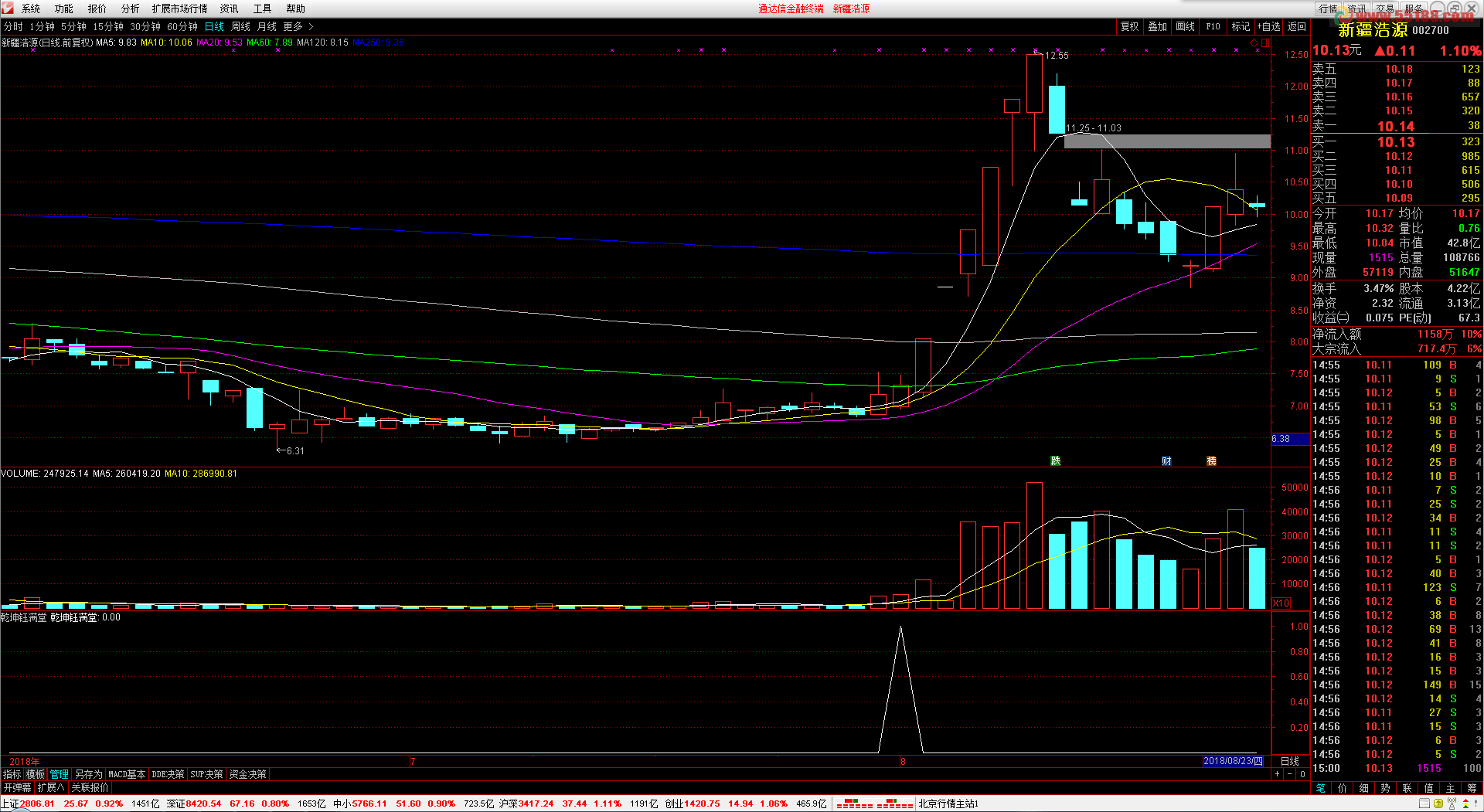This screenshot has width=1484, height=812.
Task: Select the 主 main-force tab
Action: tap(1450, 788)
